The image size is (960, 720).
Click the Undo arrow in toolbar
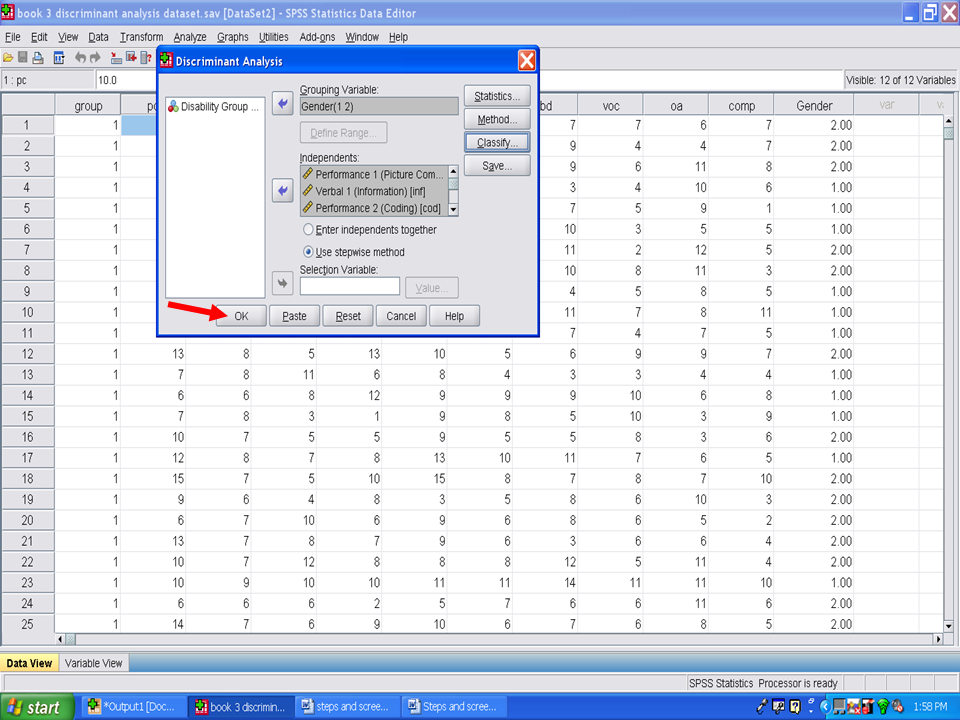tap(80, 58)
